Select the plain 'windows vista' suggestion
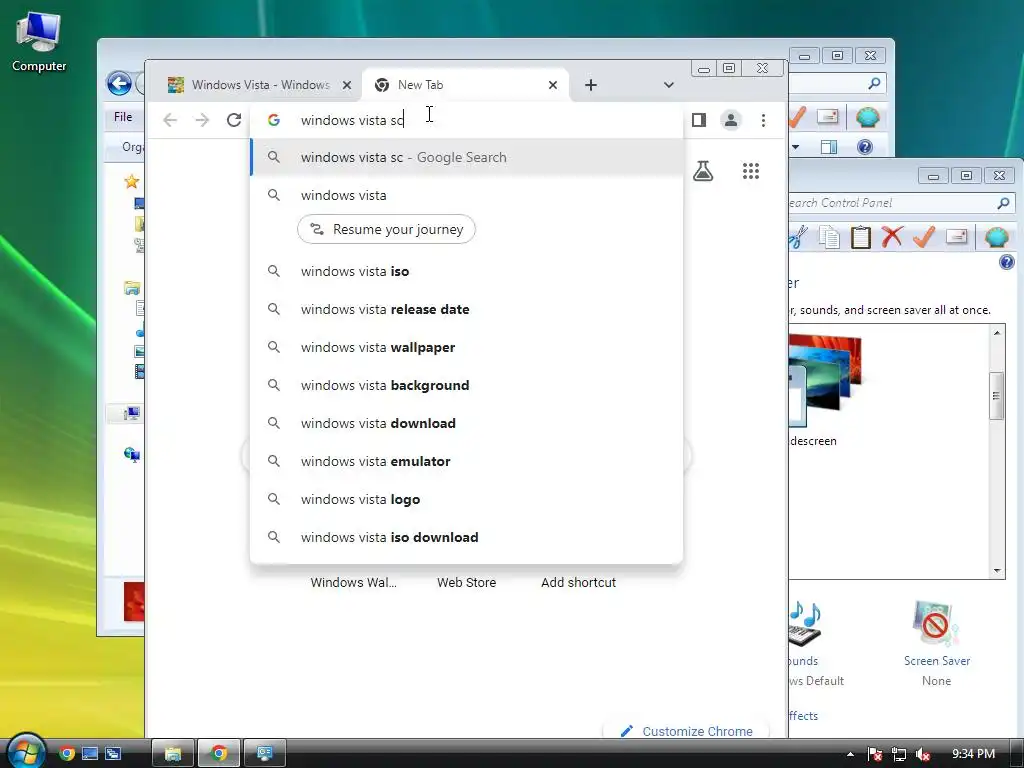This screenshot has height=768, width=1024. coord(466,195)
